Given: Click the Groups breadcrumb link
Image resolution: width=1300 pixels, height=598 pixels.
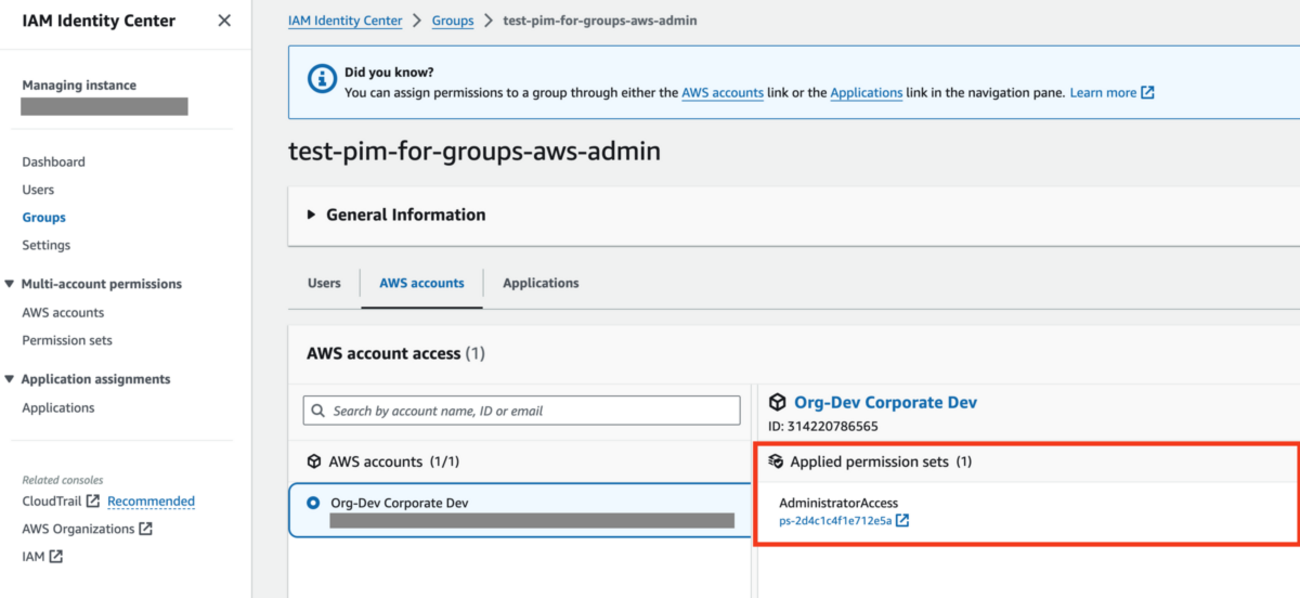Looking at the screenshot, I should click(x=453, y=21).
